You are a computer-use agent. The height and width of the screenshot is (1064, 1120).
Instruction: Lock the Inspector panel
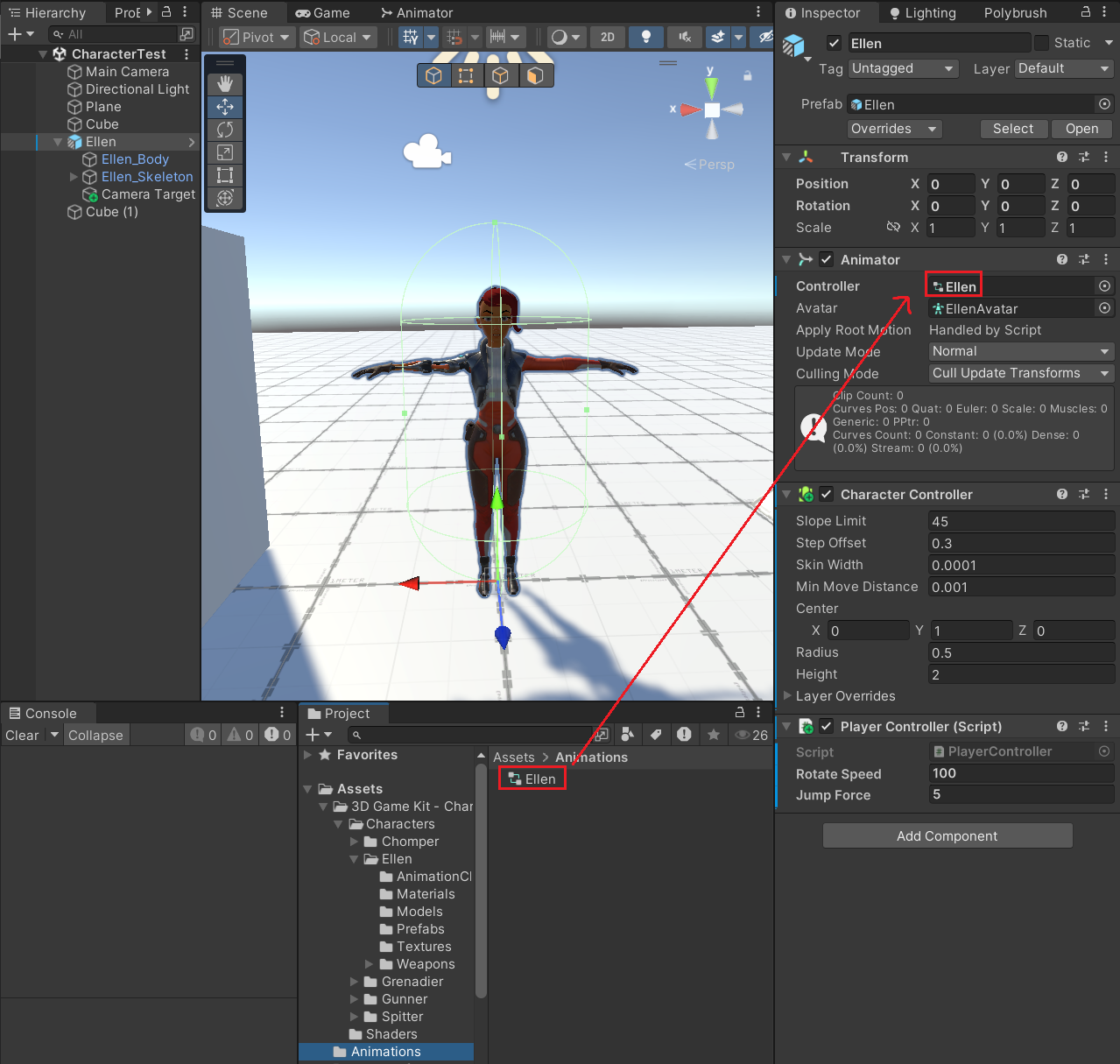point(1086,12)
